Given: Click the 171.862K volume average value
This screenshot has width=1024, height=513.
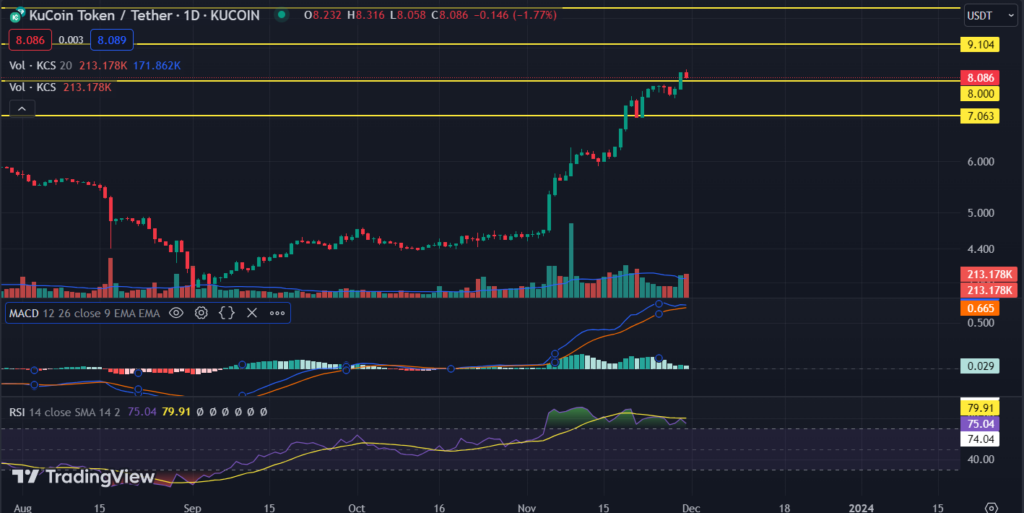Looking at the screenshot, I should pyautogui.click(x=157, y=66).
